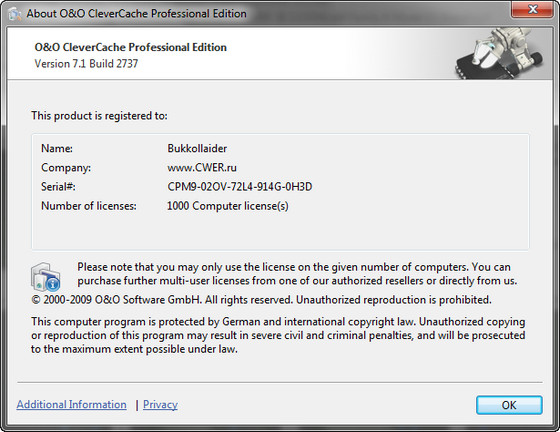Close the About dialog window
The image size is (560, 432).
click(532, 9)
